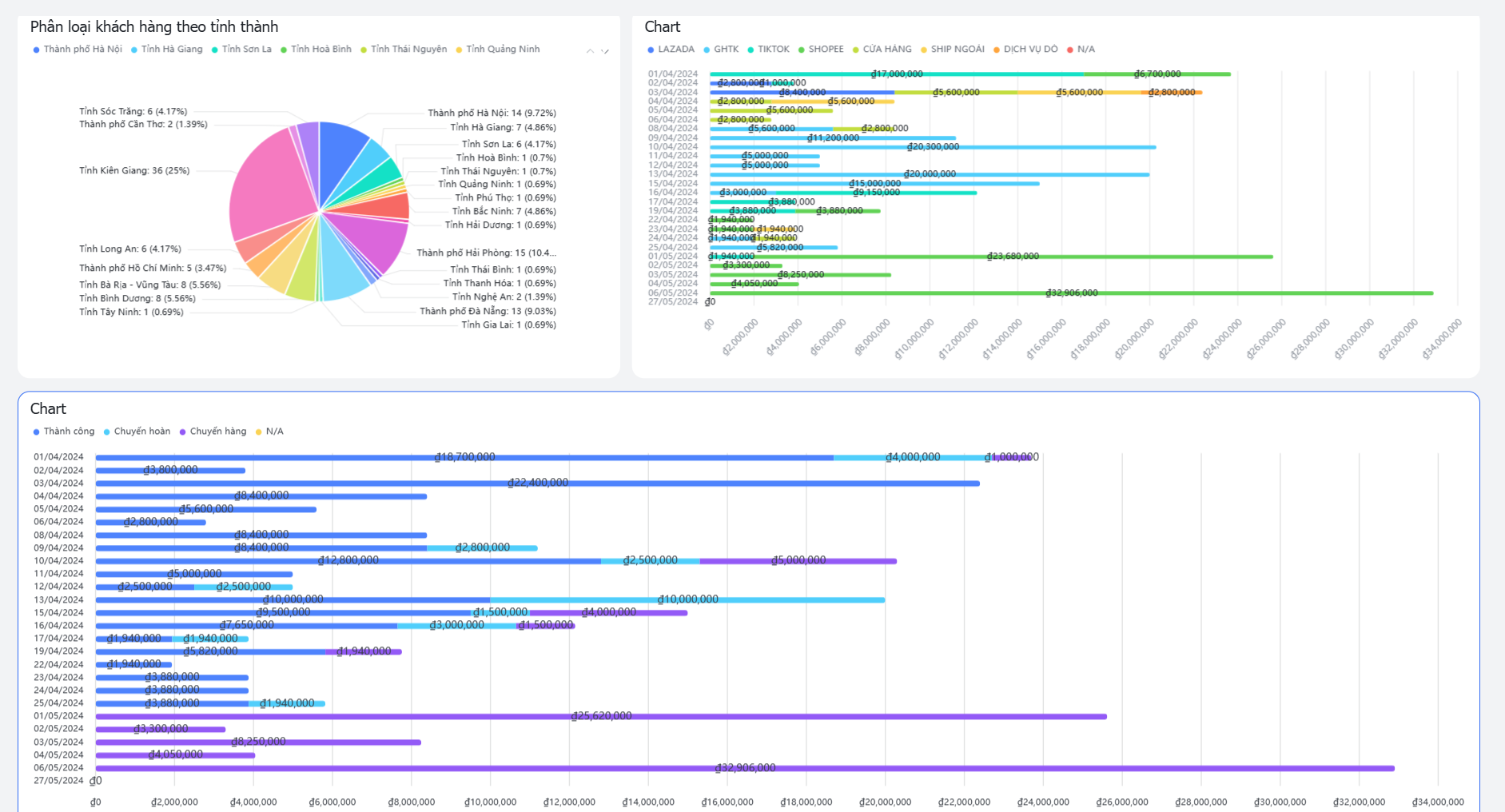This screenshot has height=812, width=1505.
Task: Toggle Tỉnh Thái Nguyên legend item
Action: tap(404, 50)
